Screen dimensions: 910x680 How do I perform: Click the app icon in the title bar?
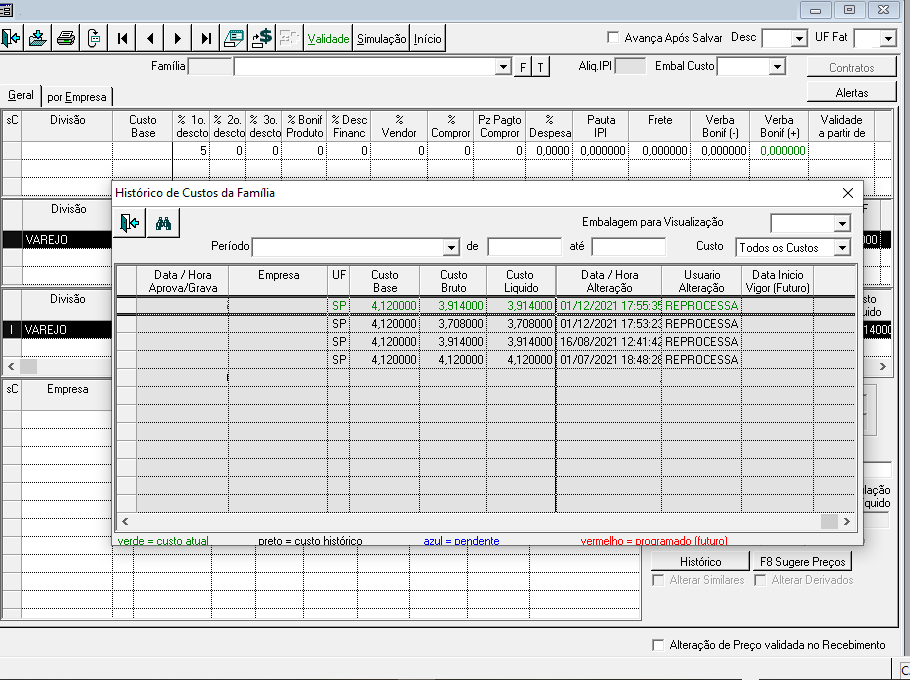click(6, 9)
